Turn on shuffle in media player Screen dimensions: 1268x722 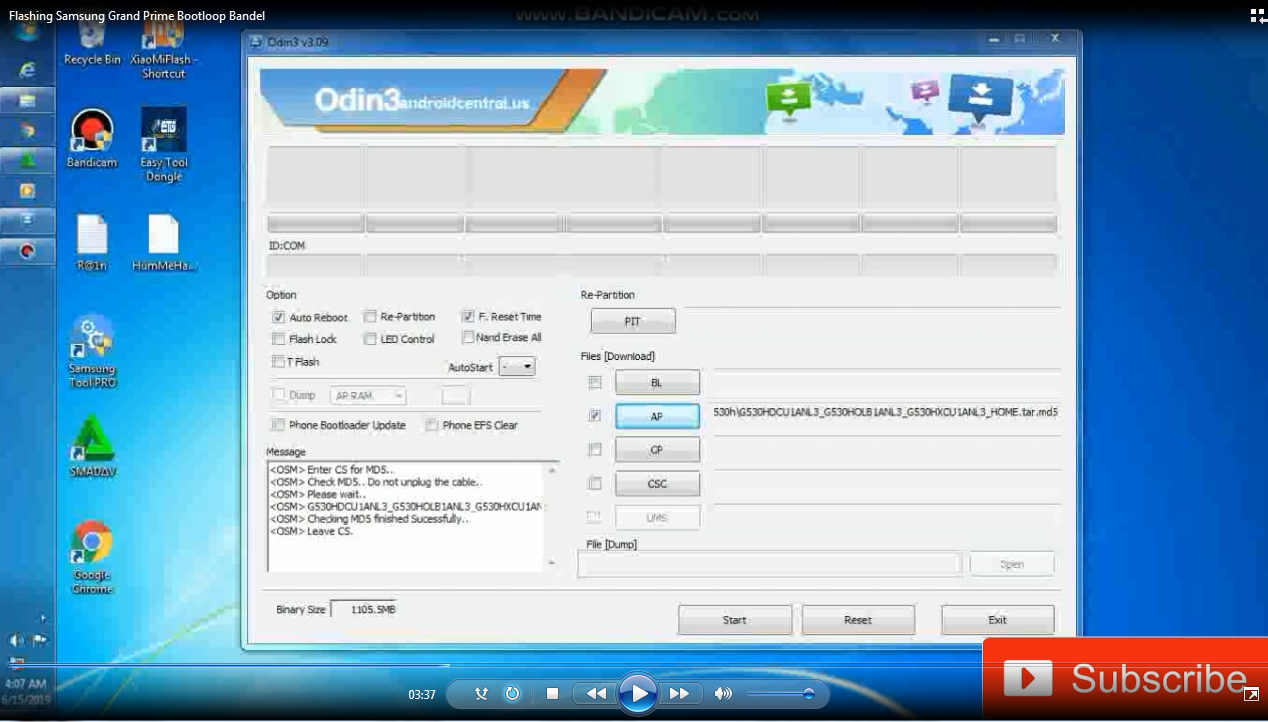[x=482, y=693]
